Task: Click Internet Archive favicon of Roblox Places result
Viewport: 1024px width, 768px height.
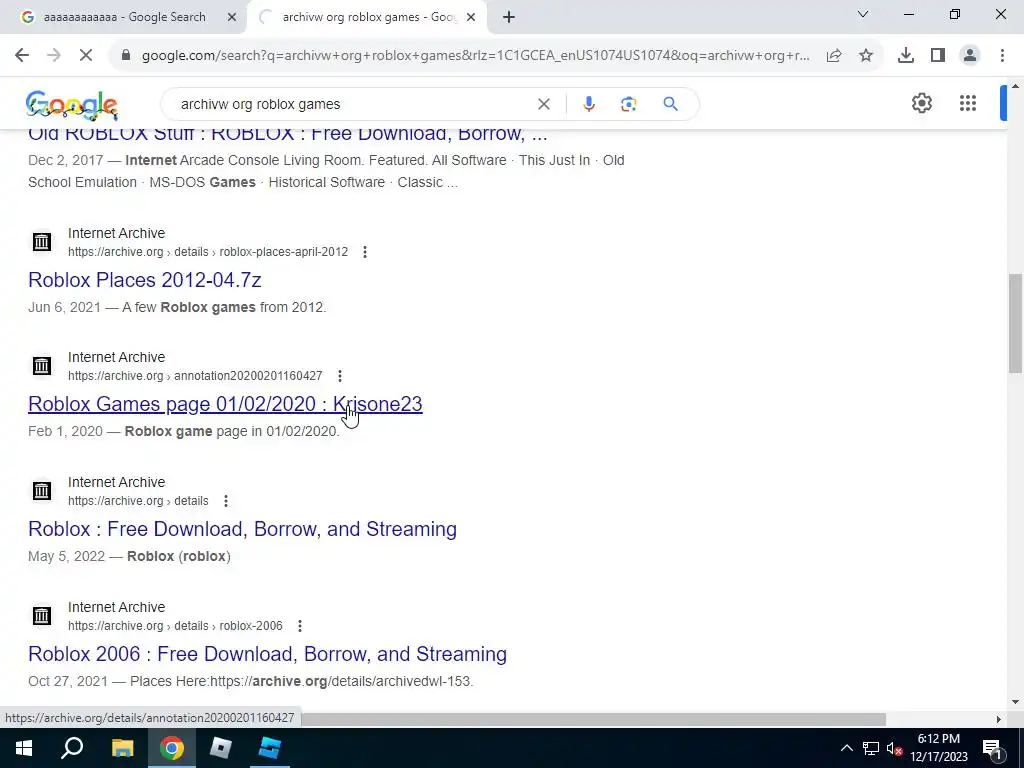Action: [x=42, y=242]
